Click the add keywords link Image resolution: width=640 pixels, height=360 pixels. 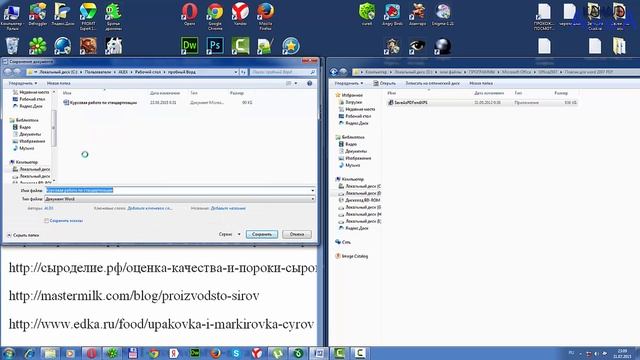tap(150, 208)
